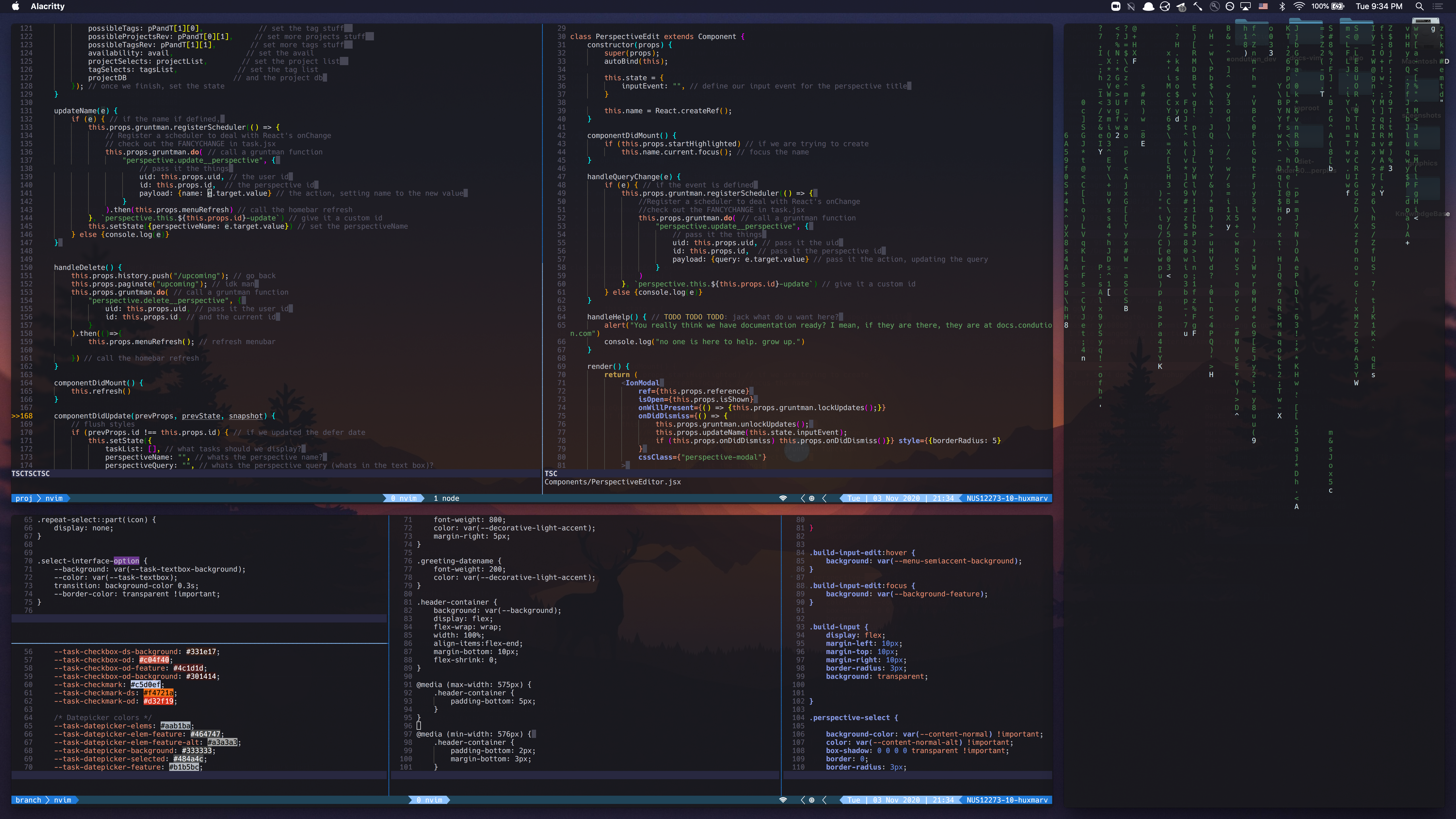Click the wifi icon in the lower tmux status bar
The height and width of the screenshot is (819, 1456).
point(783,800)
